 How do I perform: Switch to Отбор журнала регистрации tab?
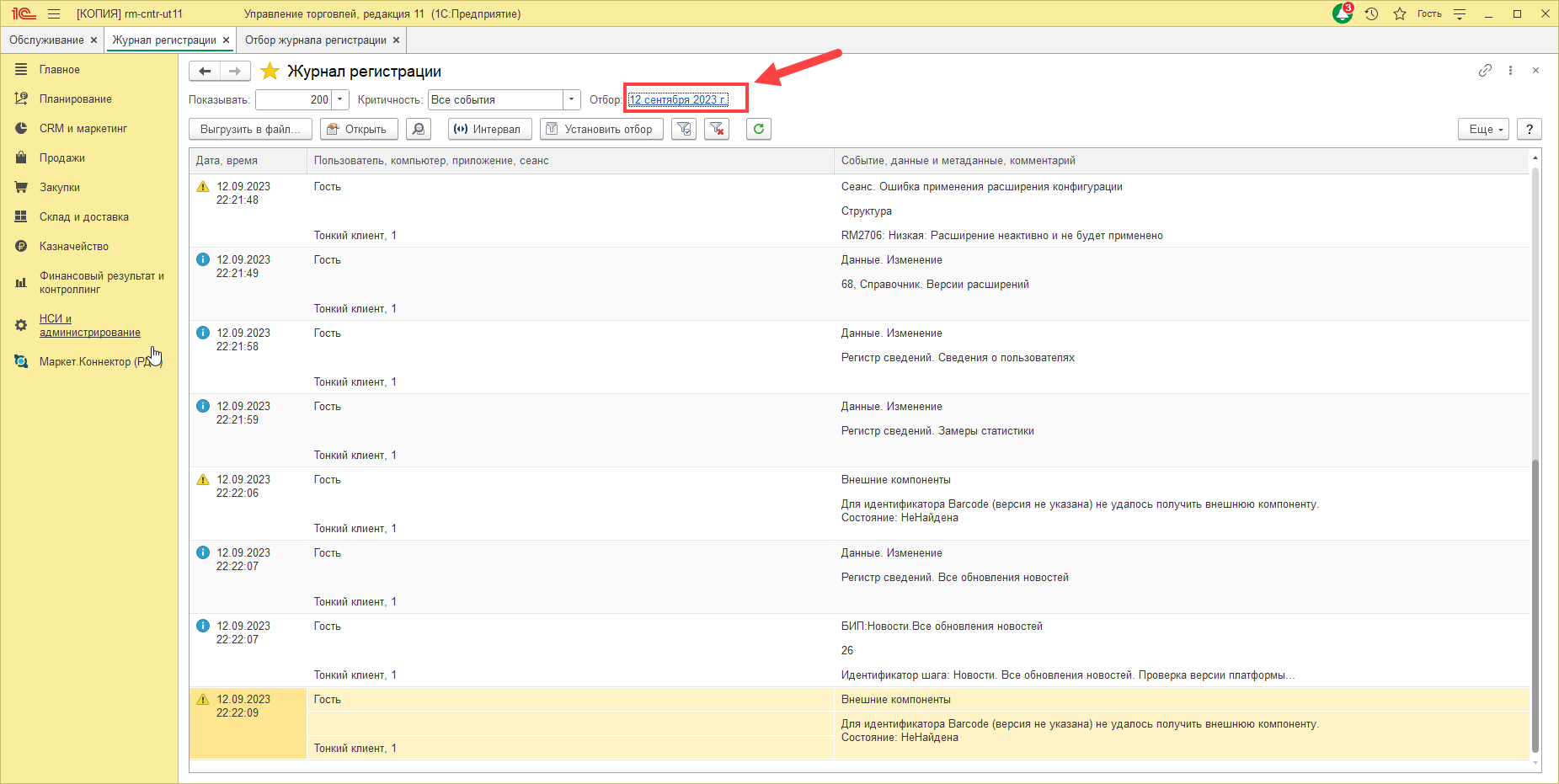click(x=315, y=40)
